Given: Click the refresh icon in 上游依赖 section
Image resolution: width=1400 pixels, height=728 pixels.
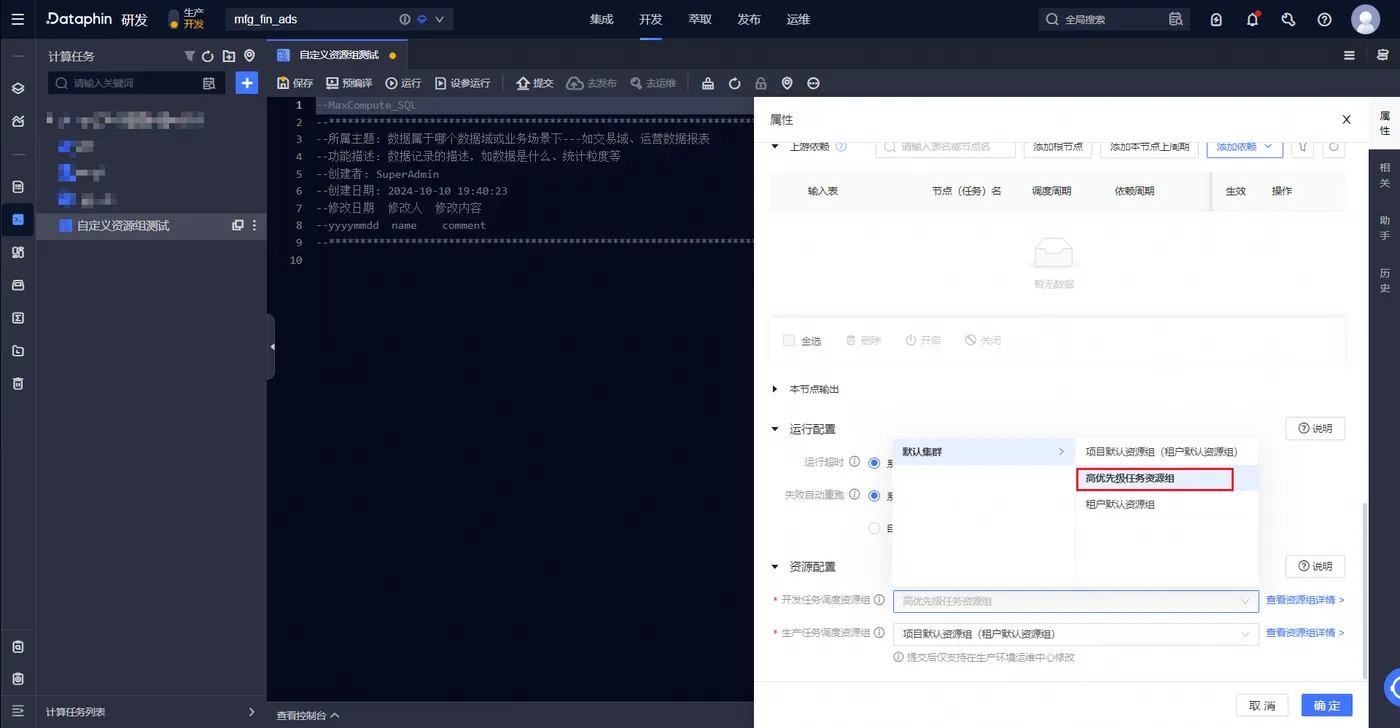Looking at the screenshot, I should point(1333,147).
